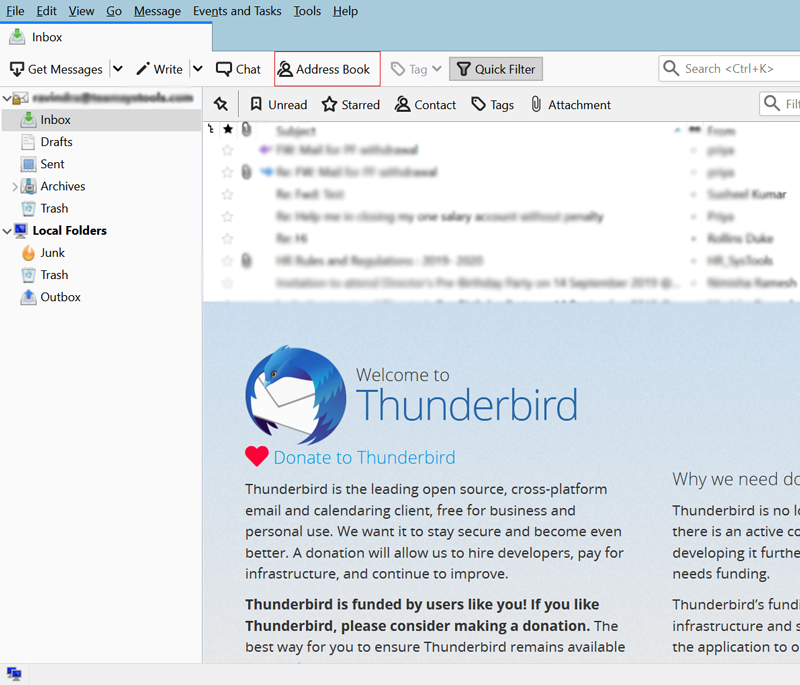The image size is (800, 685).
Task: Switch to the Inbox tab
Action: point(106,37)
